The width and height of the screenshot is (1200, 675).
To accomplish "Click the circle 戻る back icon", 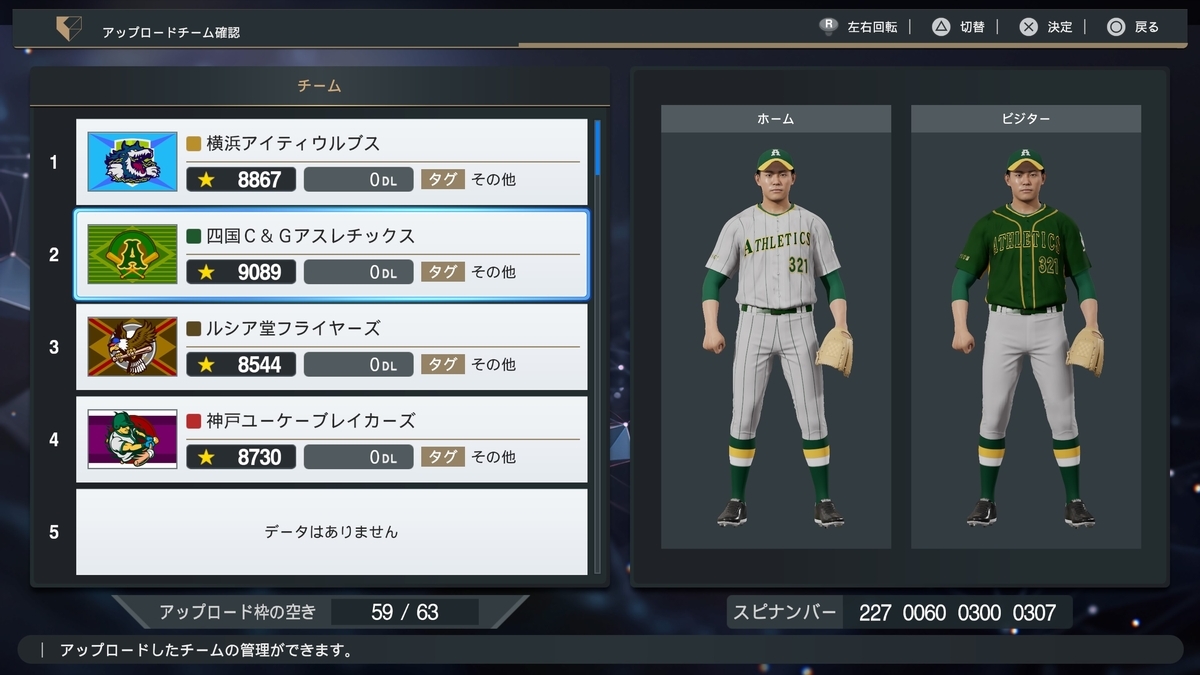I will [x=1116, y=27].
